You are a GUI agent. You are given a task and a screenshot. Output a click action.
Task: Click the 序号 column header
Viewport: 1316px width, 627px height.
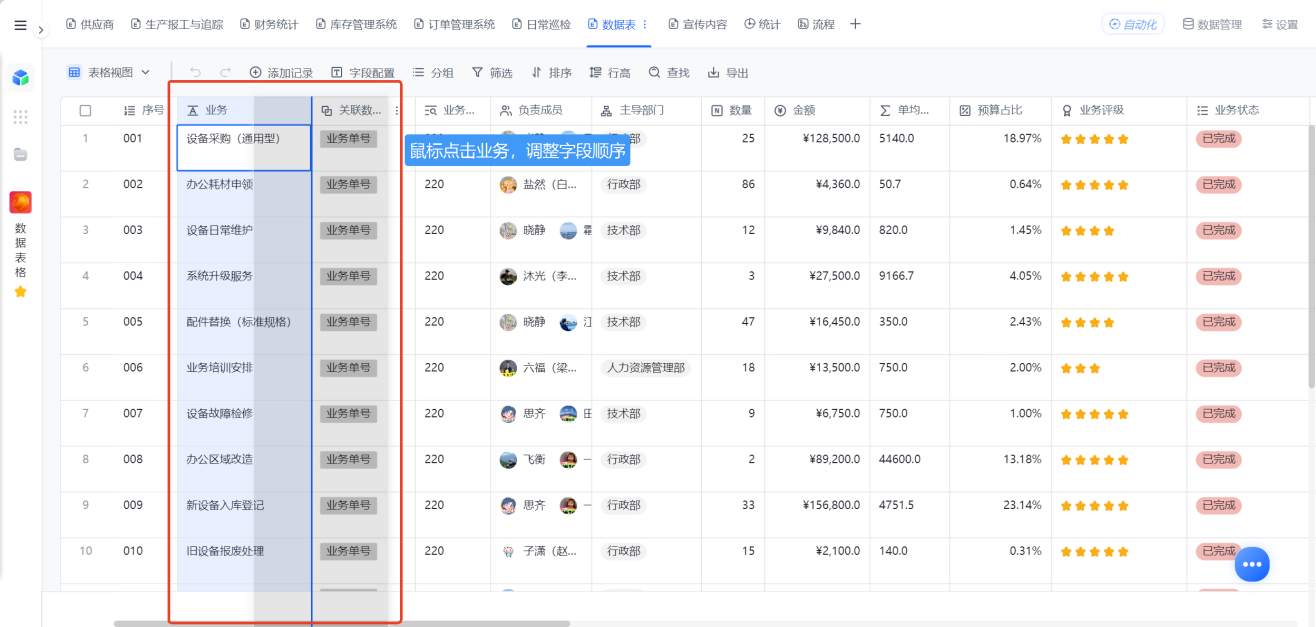143,110
